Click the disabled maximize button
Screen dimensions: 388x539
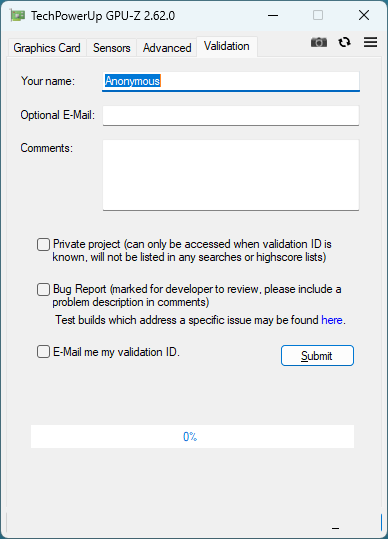318,15
